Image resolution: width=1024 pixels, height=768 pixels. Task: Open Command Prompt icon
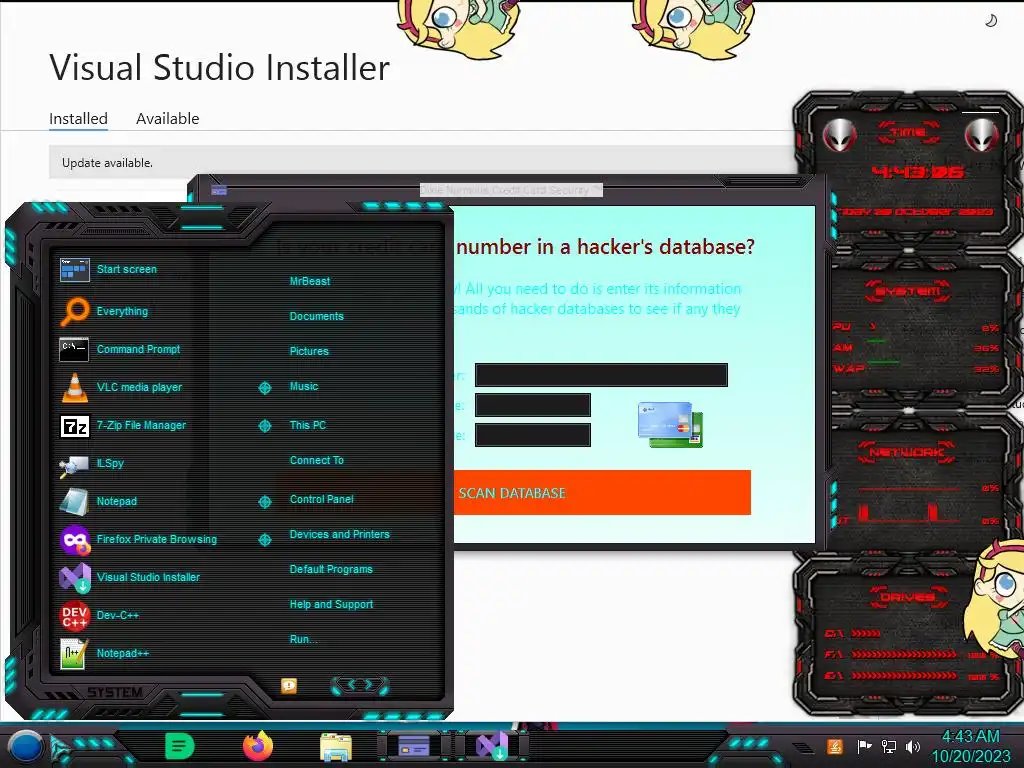pyautogui.click(x=74, y=349)
